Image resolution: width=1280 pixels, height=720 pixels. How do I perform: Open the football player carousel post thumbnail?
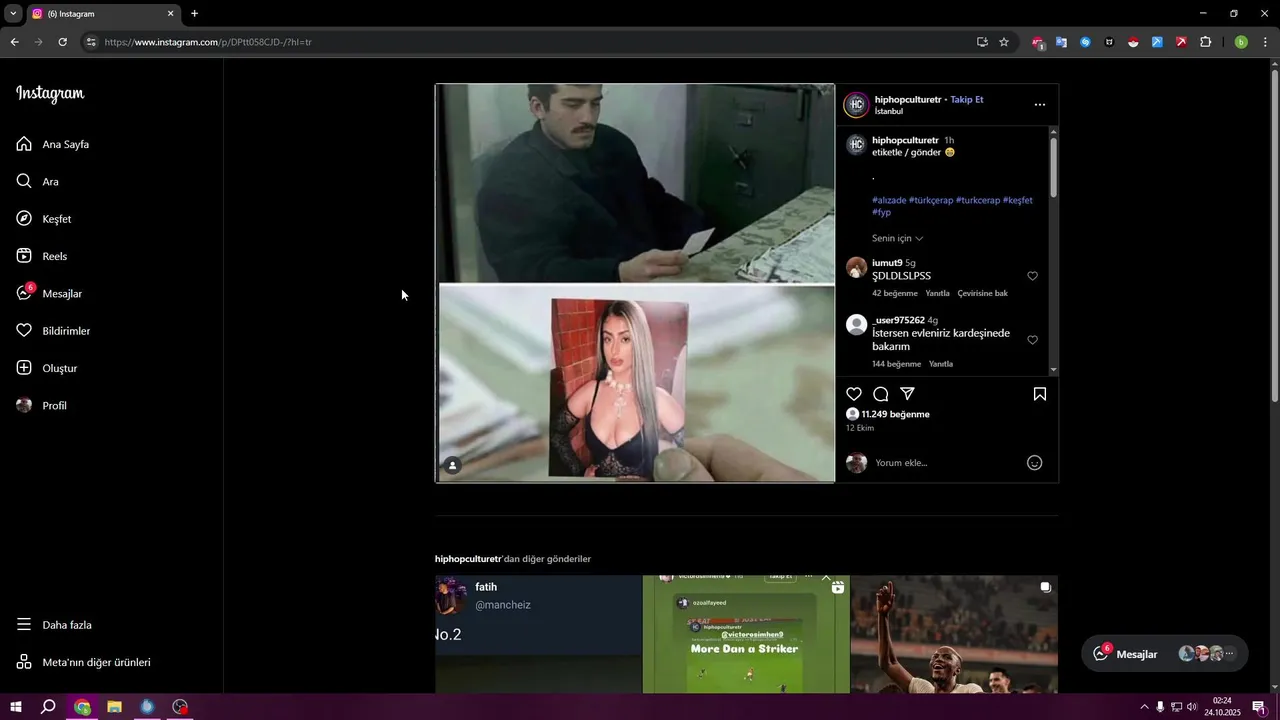[954, 634]
